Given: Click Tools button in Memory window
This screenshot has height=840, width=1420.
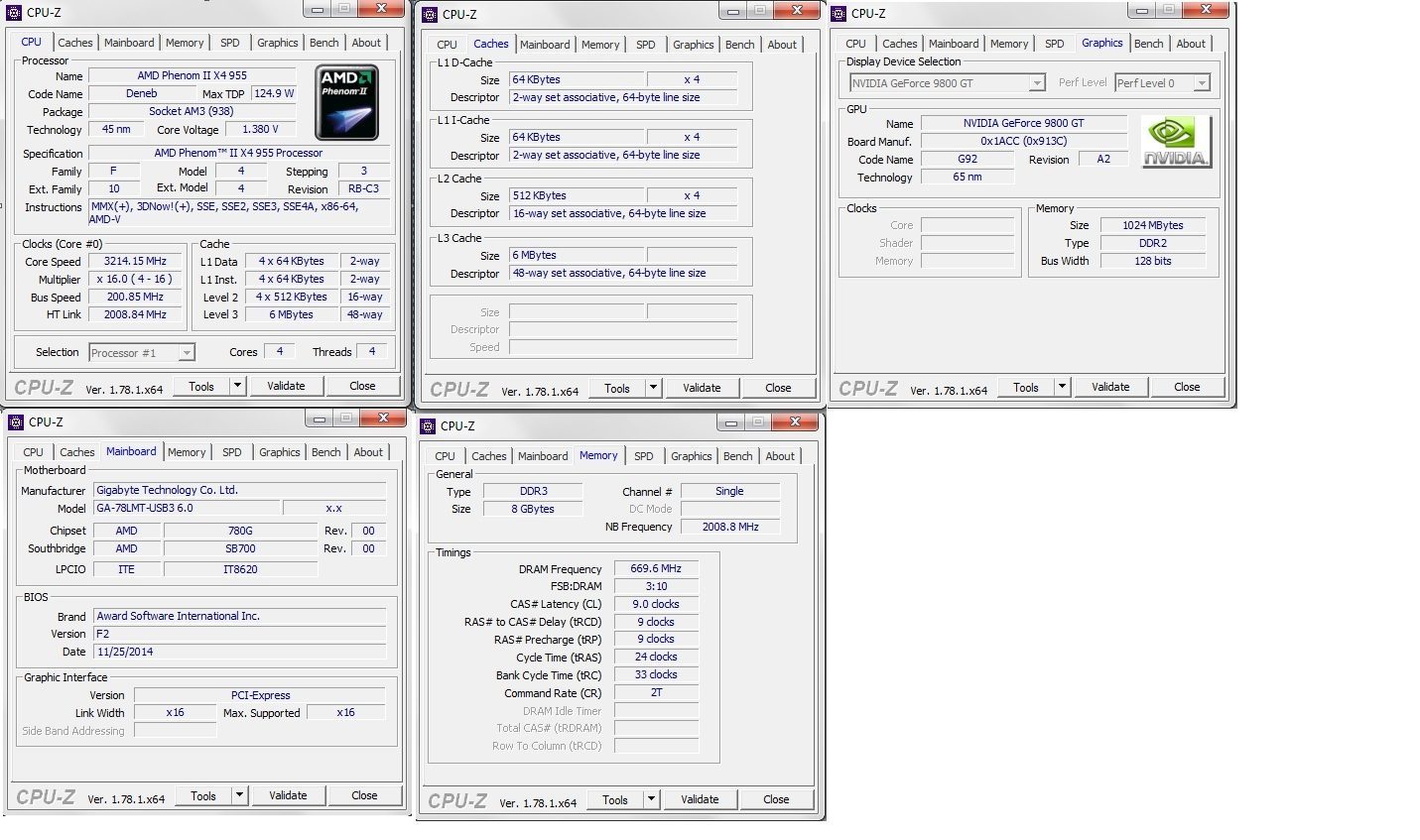Looking at the screenshot, I should (x=615, y=798).
